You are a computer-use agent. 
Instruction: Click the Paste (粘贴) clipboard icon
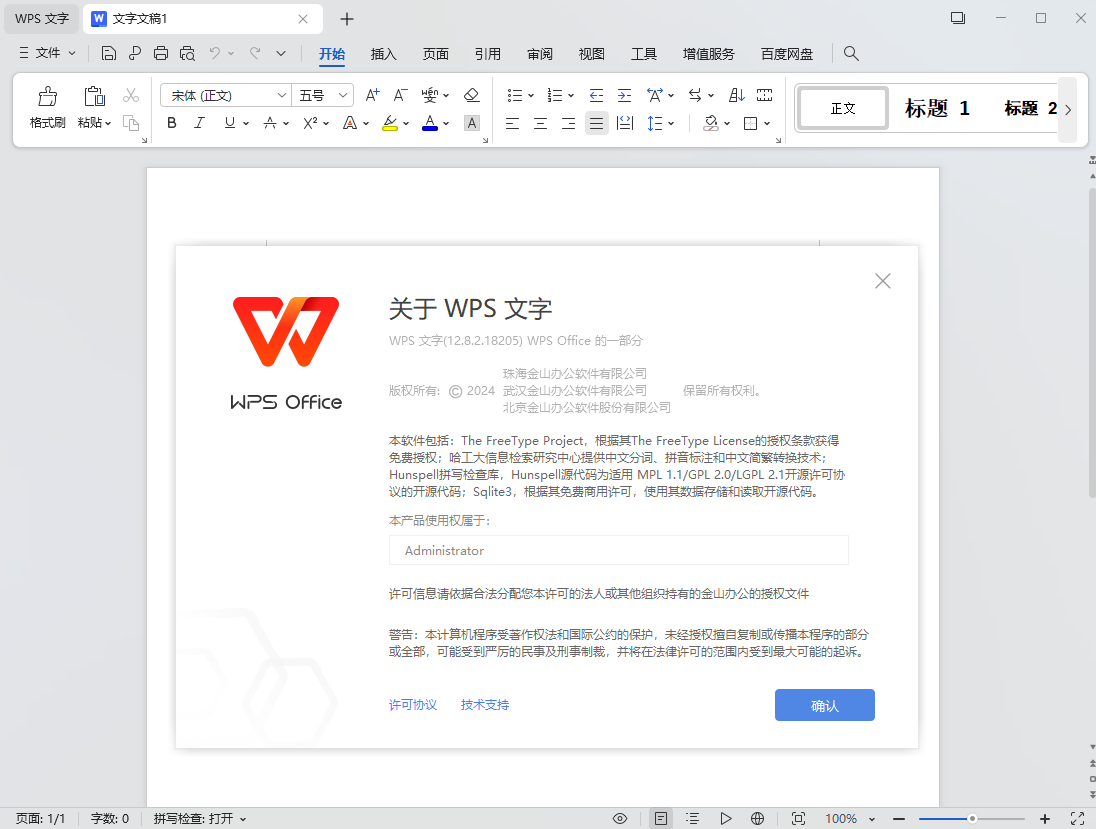[x=94, y=96]
